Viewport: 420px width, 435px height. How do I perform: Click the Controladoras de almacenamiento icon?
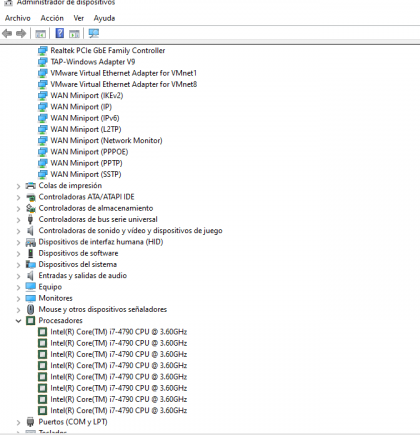(31, 208)
